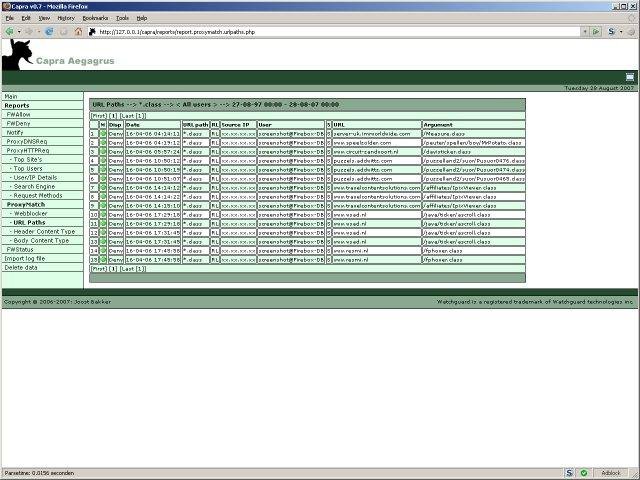Open the ProxyHTTPReq report
640x480 pixels.
(x=28, y=150)
